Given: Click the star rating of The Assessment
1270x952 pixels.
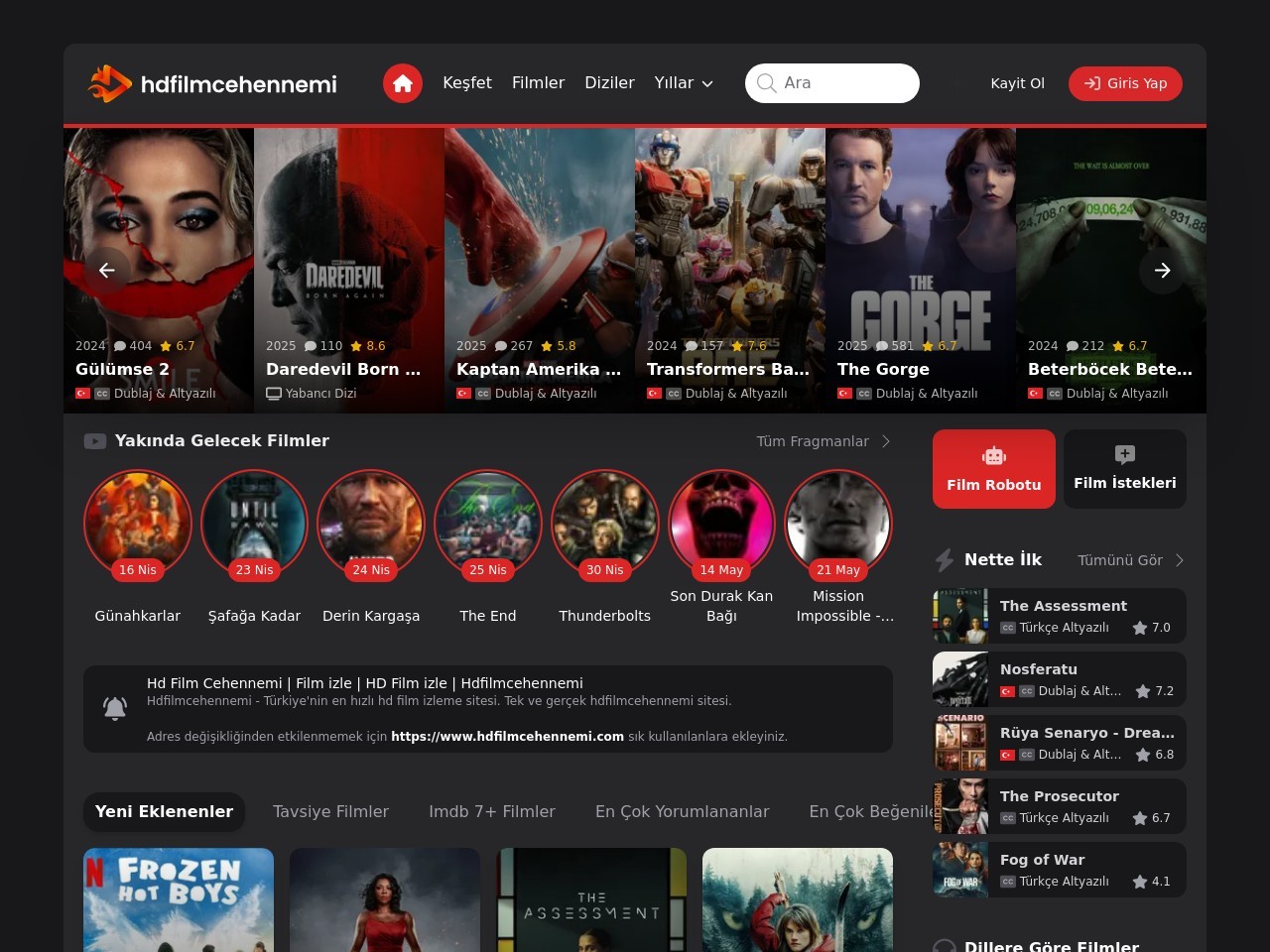Looking at the screenshot, I should tap(1152, 628).
